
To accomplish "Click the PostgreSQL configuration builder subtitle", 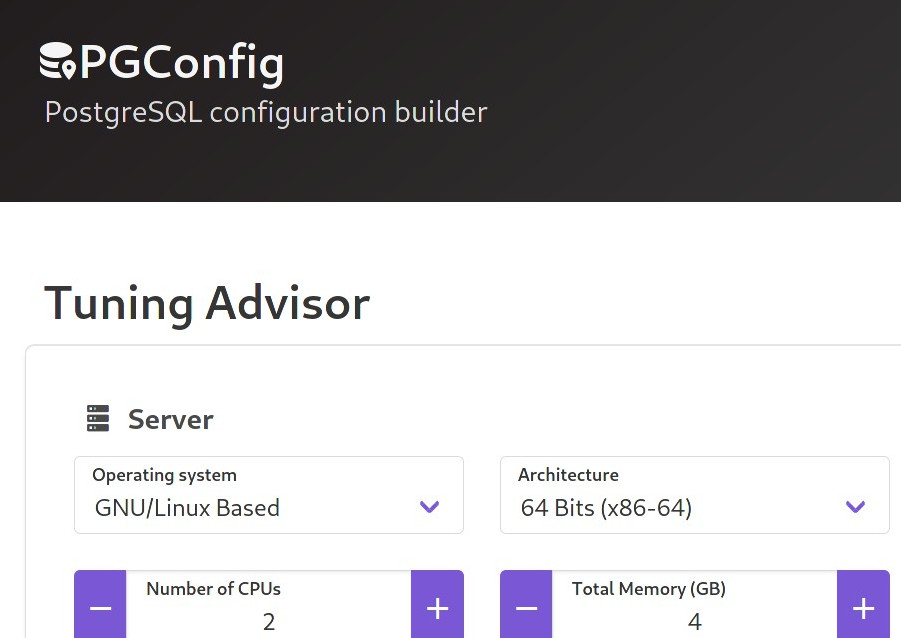I will click(x=266, y=112).
